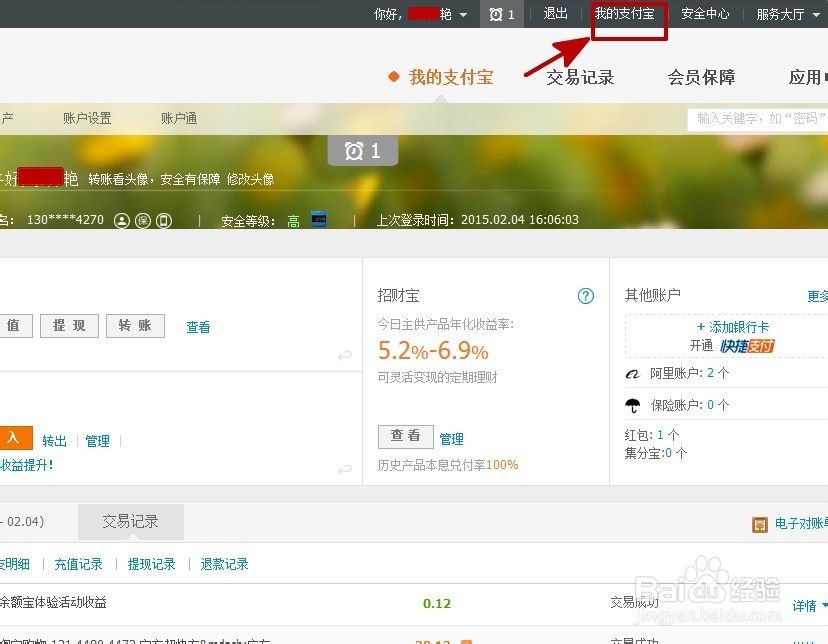Click 退出 to log out

coord(556,14)
